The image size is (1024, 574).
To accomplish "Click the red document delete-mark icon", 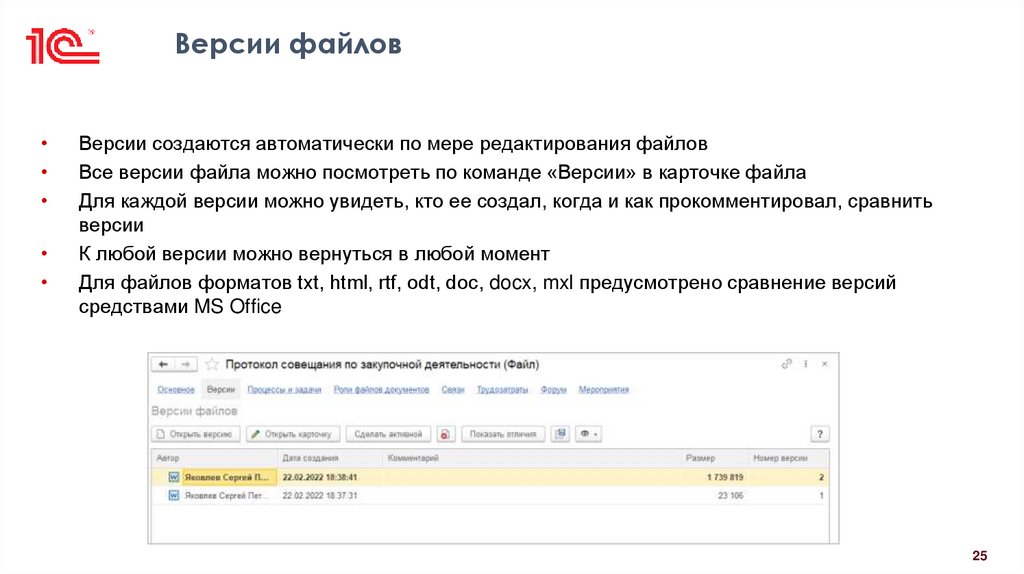I will coord(445,434).
